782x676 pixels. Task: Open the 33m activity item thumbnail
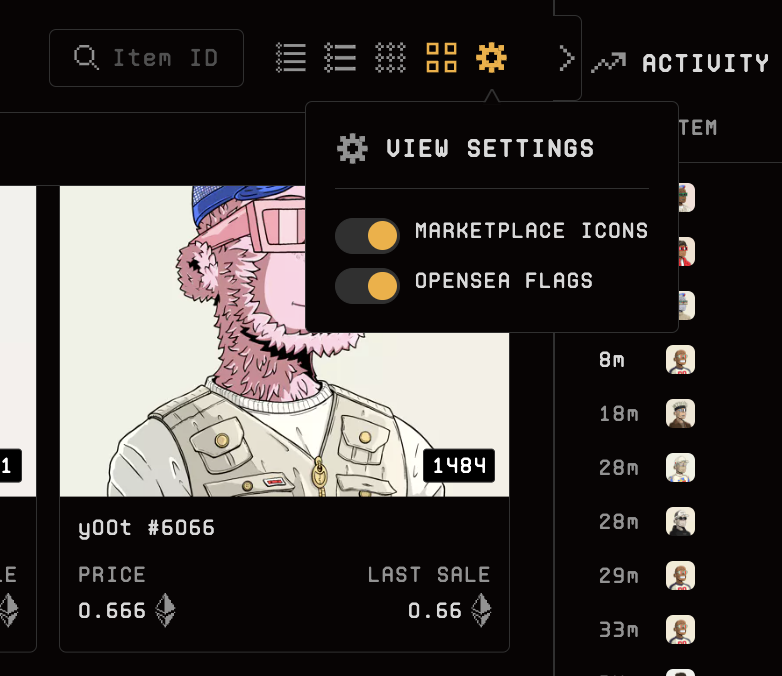pos(680,630)
